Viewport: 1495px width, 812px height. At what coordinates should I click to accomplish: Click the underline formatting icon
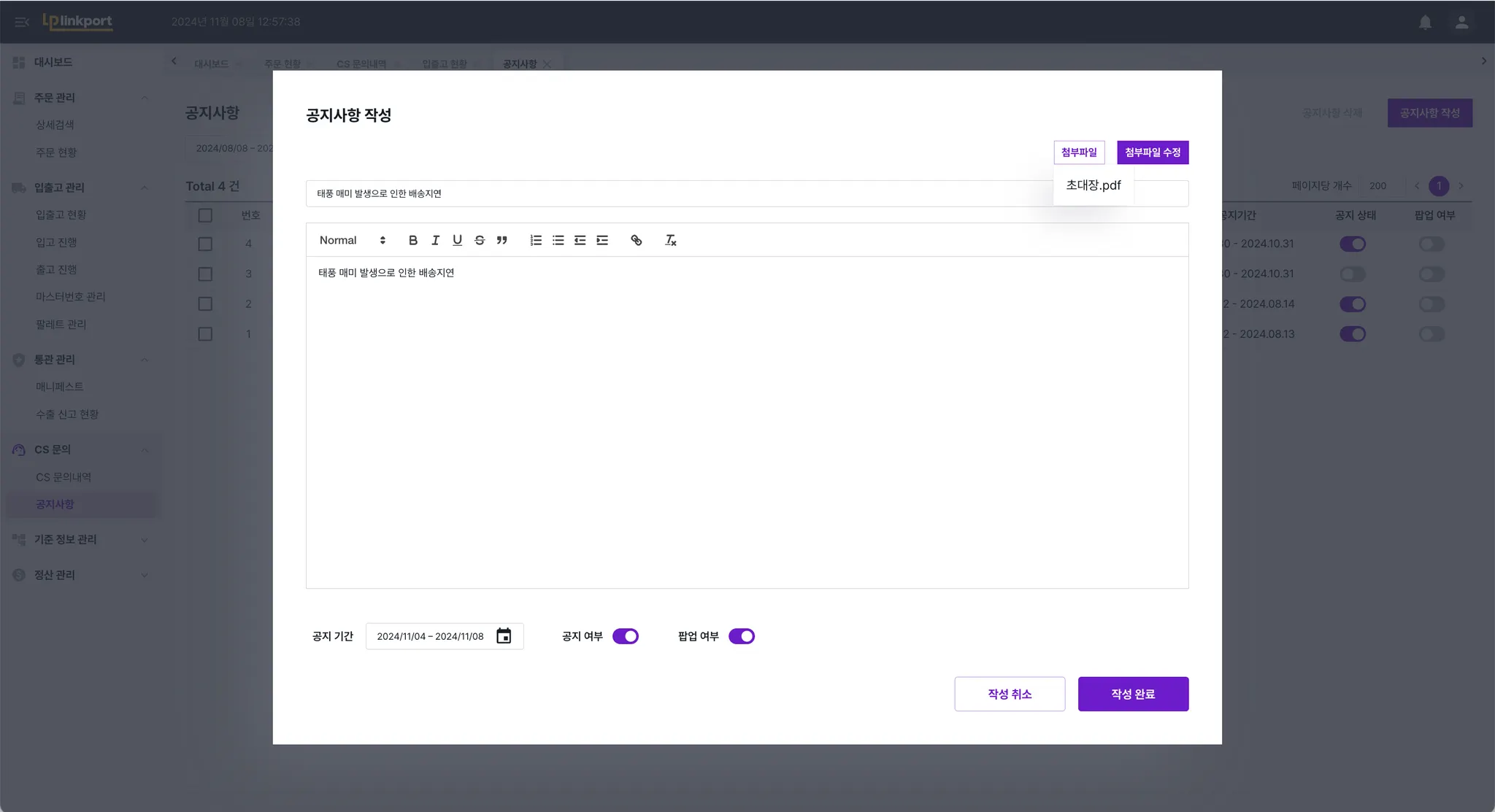(457, 240)
